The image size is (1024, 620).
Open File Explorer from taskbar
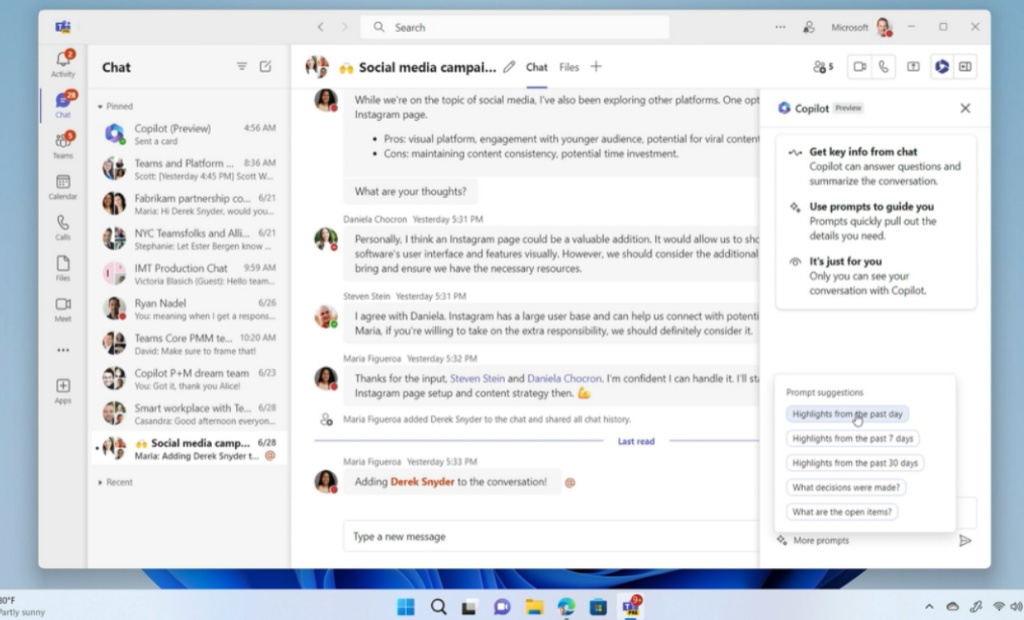pos(534,607)
